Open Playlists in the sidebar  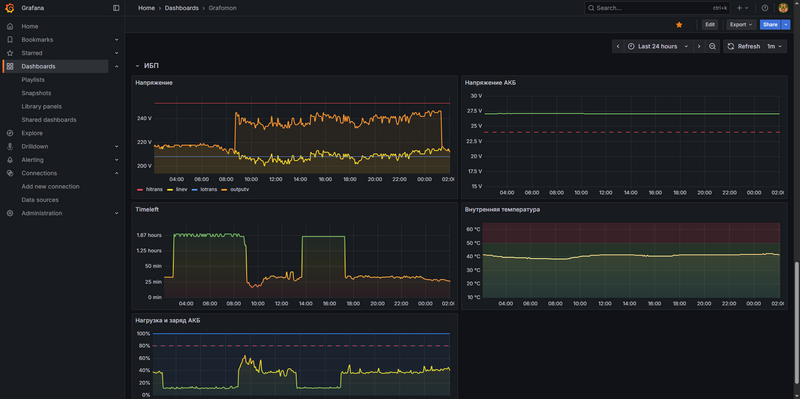[x=33, y=80]
